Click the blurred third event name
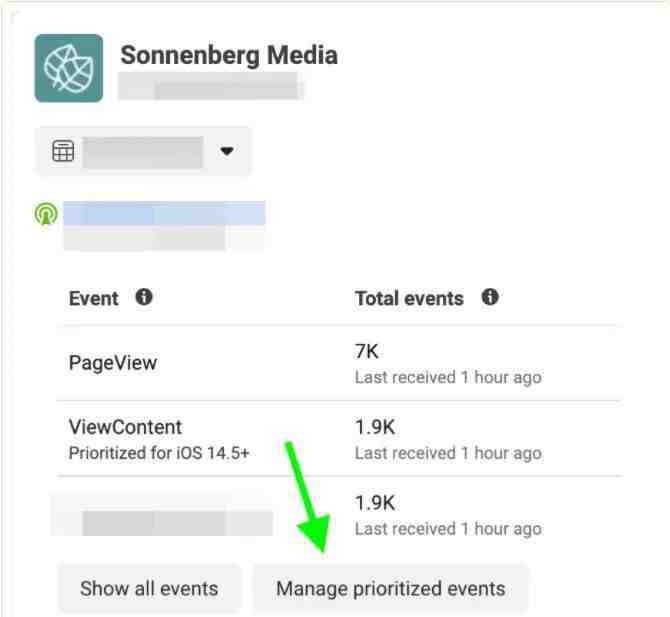The image size is (670, 617). [177, 522]
